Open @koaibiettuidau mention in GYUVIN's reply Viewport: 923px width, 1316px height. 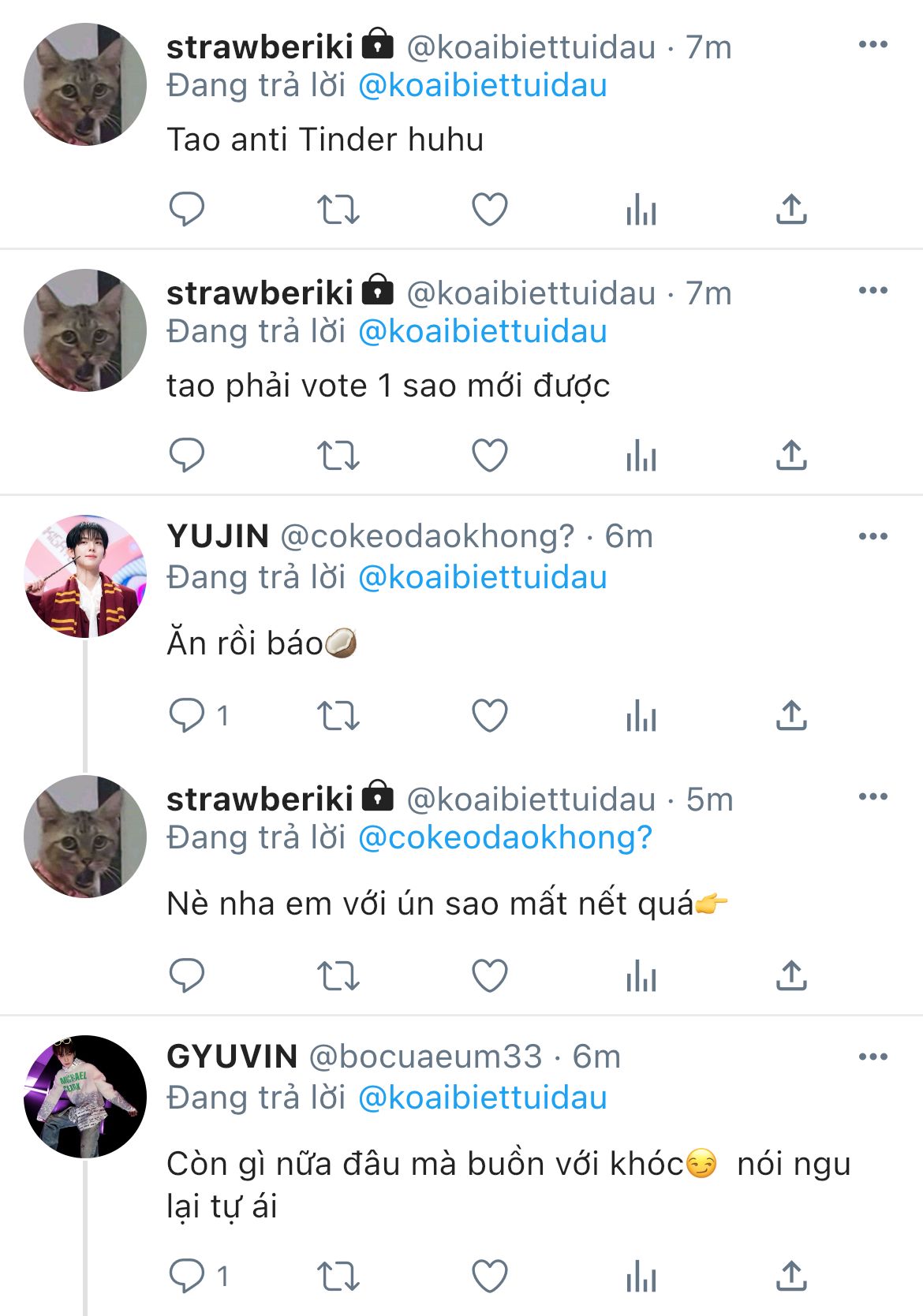(482, 1098)
